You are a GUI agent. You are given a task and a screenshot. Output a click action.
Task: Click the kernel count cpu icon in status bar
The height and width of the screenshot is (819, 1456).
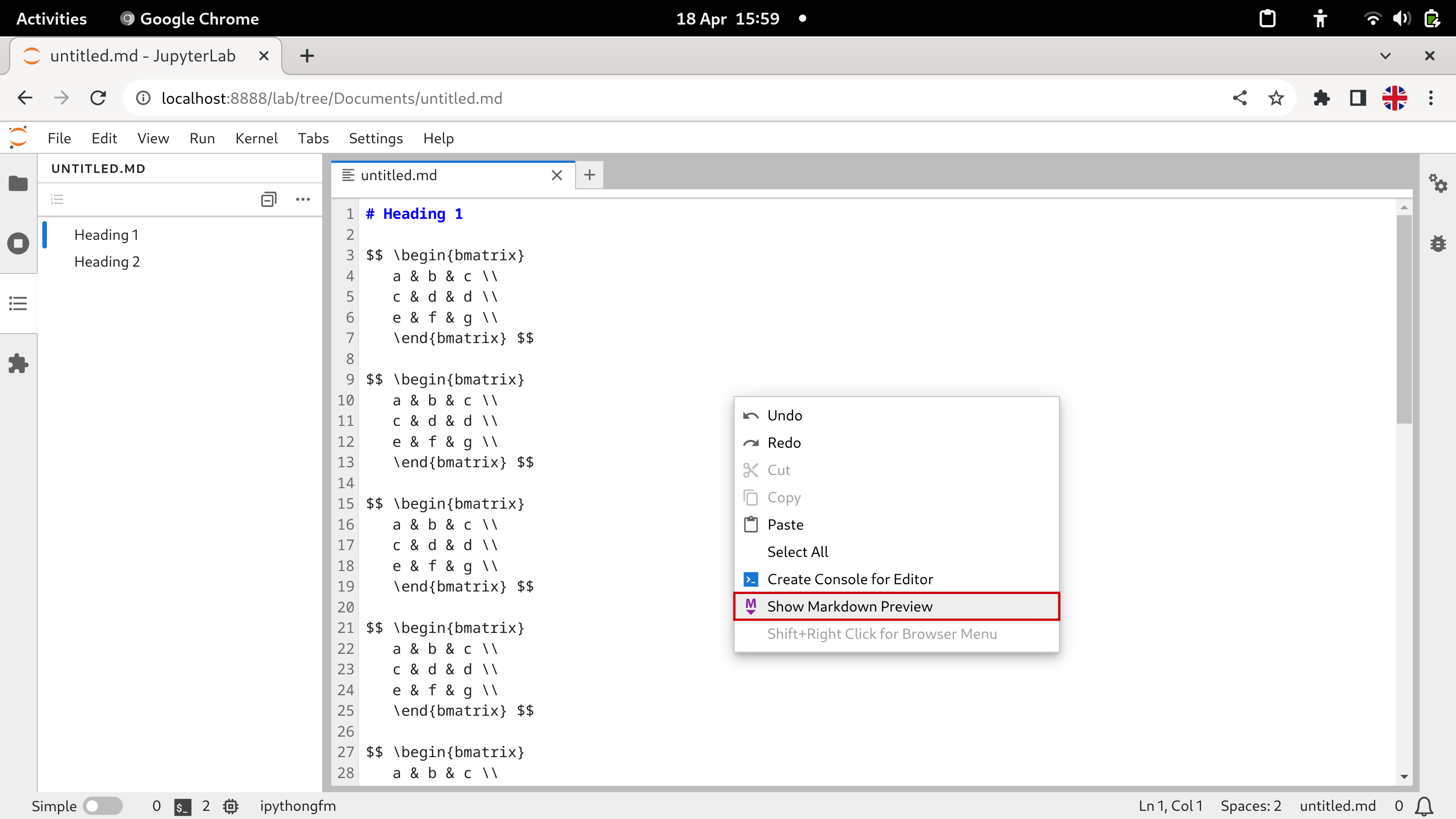[231, 806]
